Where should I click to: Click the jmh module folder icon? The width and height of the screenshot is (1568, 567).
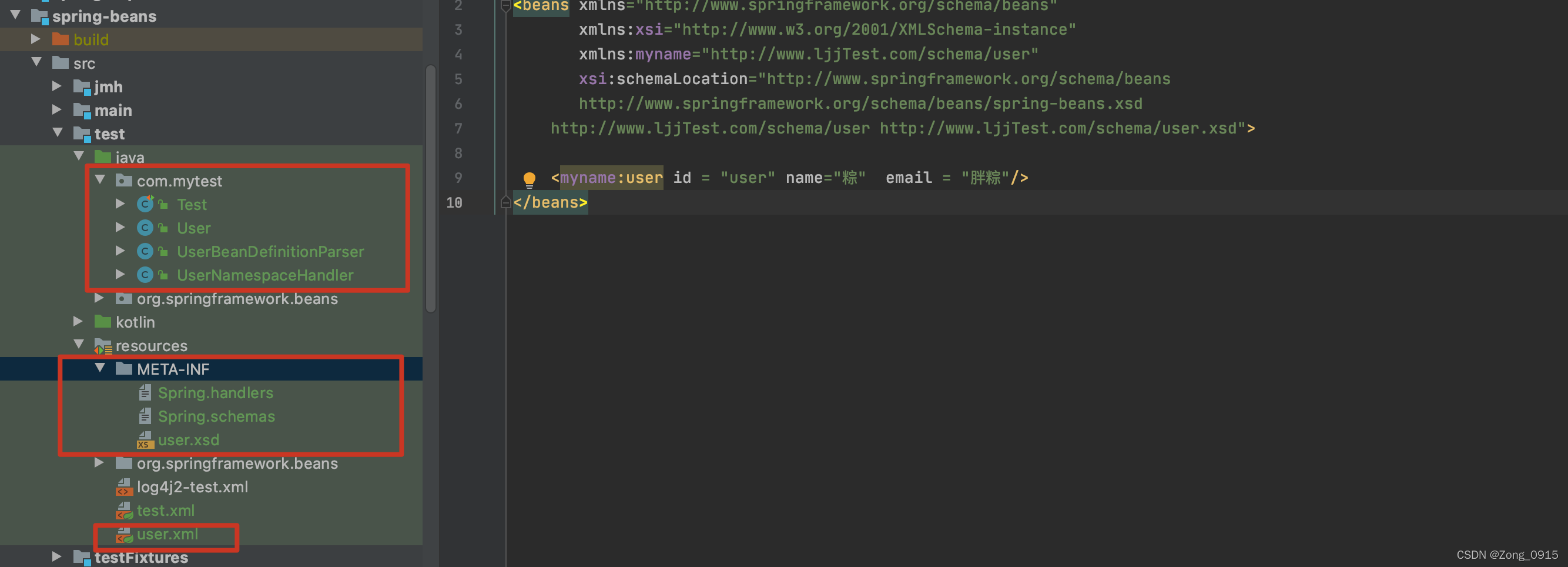coord(82,87)
